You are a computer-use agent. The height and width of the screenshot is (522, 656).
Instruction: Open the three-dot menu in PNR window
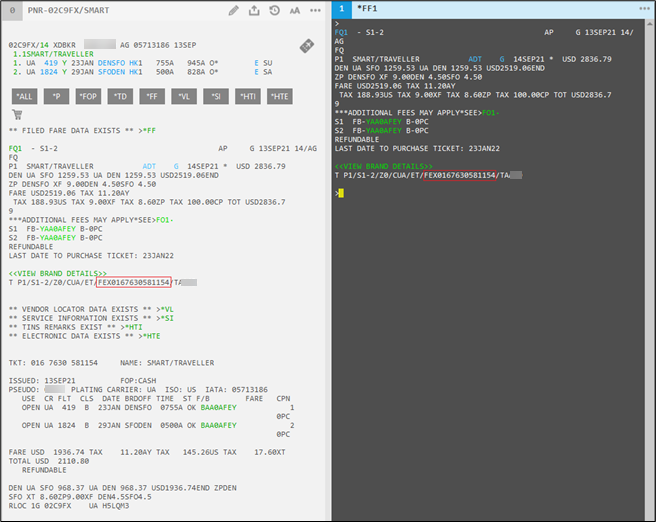[x=316, y=10]
